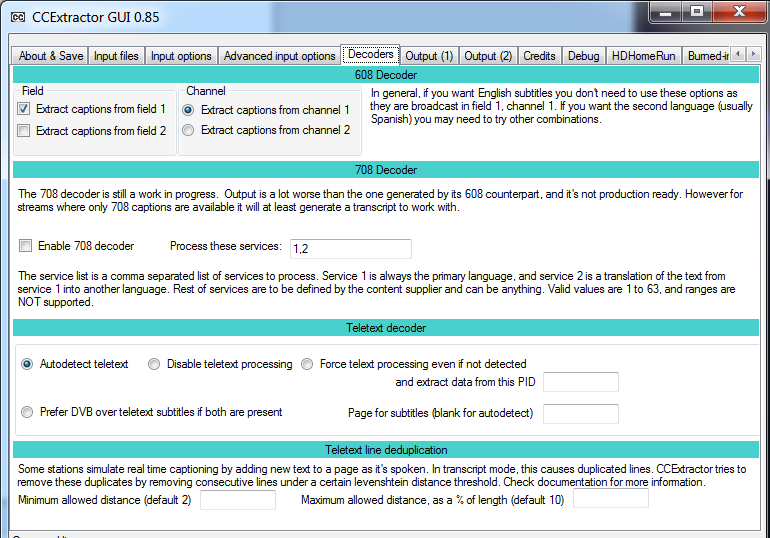This screenshot has height=538, width=770.
Task: Click the CC application icon in title bar
Action: pyautogui.click(x=18, y=17)
